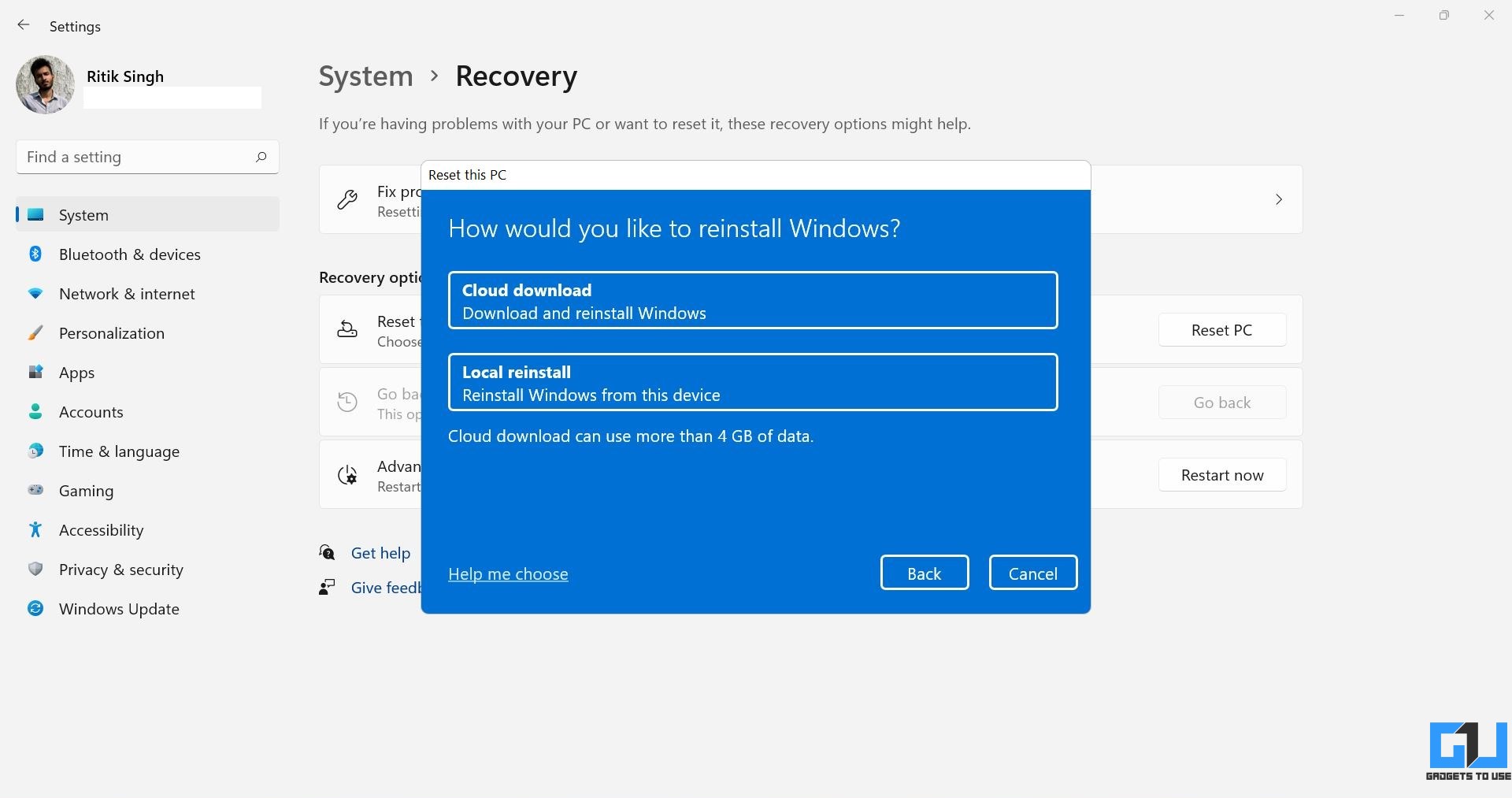Click the Go back button

tap(1222, 403)
